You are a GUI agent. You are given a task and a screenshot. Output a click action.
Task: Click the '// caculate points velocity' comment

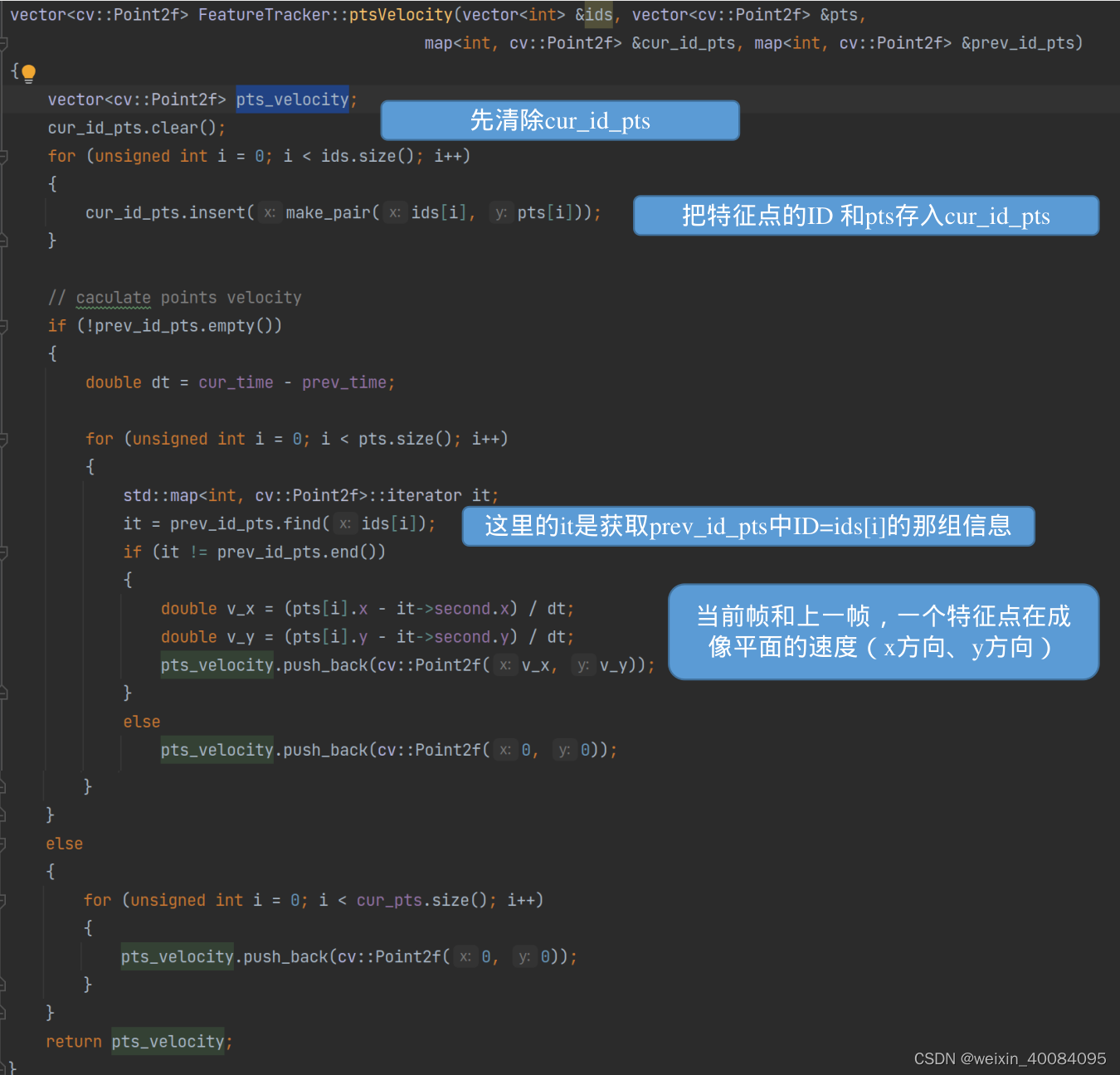click(174, 298)
